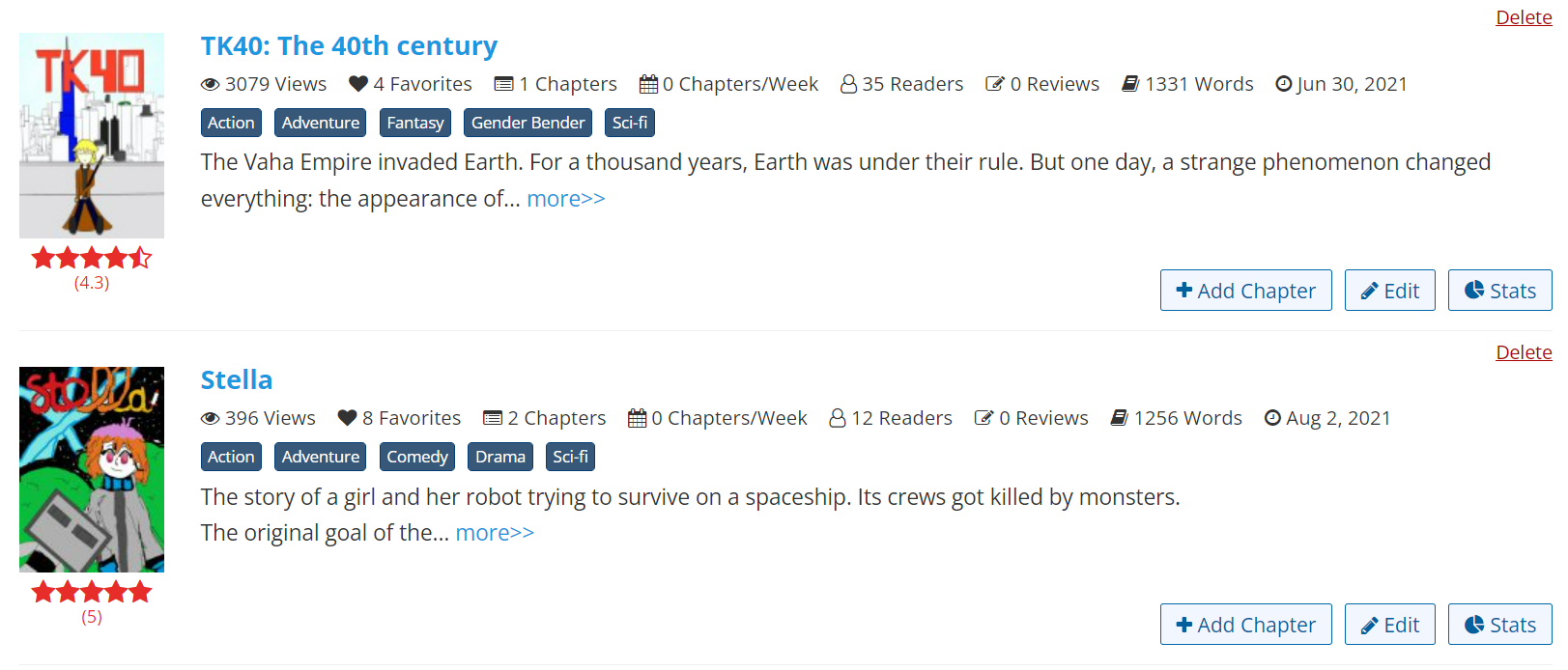Viewport: 1568px width, 670px height.
Task: Click the eye views icon for TK40
Action: [x=210, y=85]
